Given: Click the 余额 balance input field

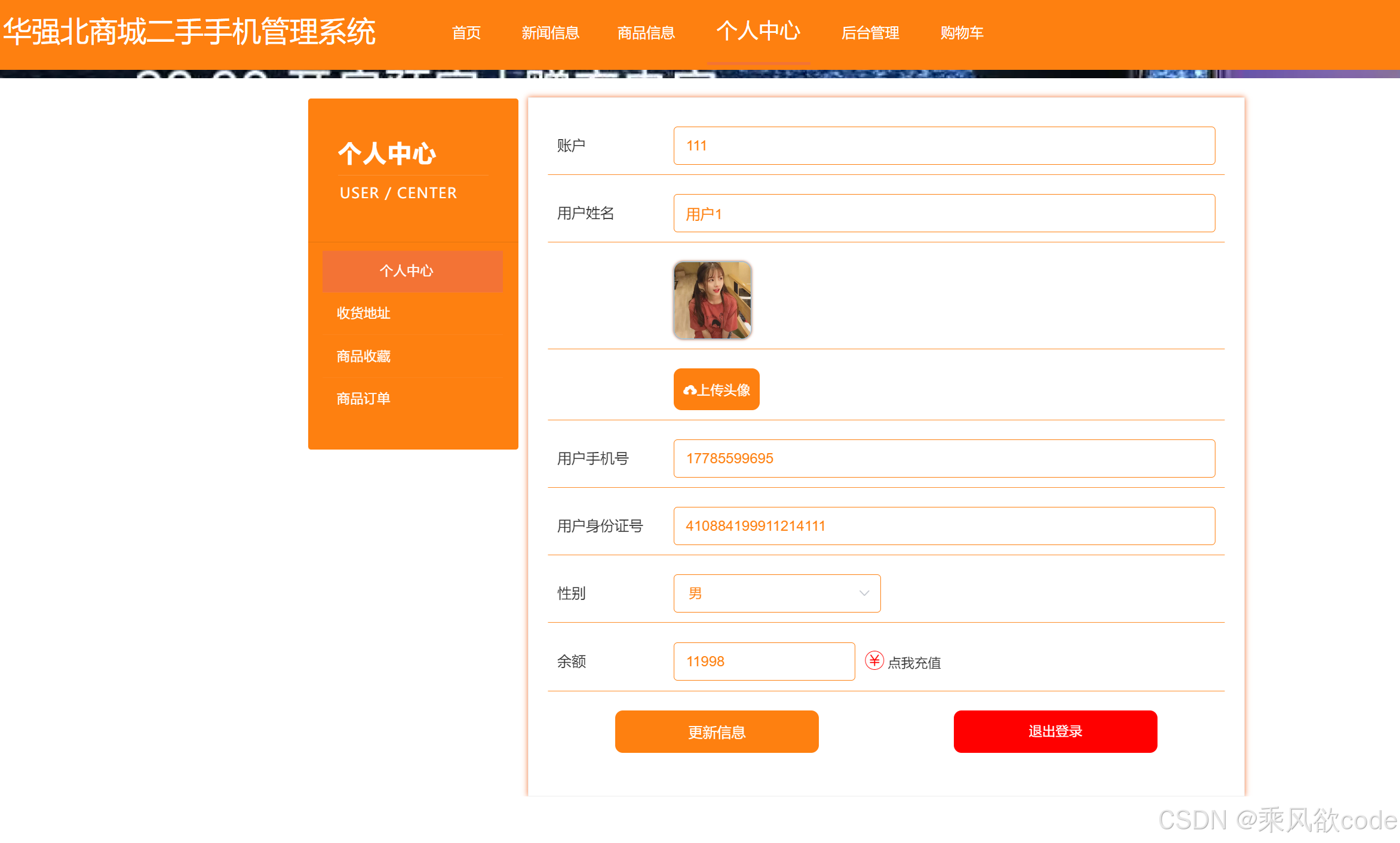Looking at the screenshot, I should tap(764, 661).
